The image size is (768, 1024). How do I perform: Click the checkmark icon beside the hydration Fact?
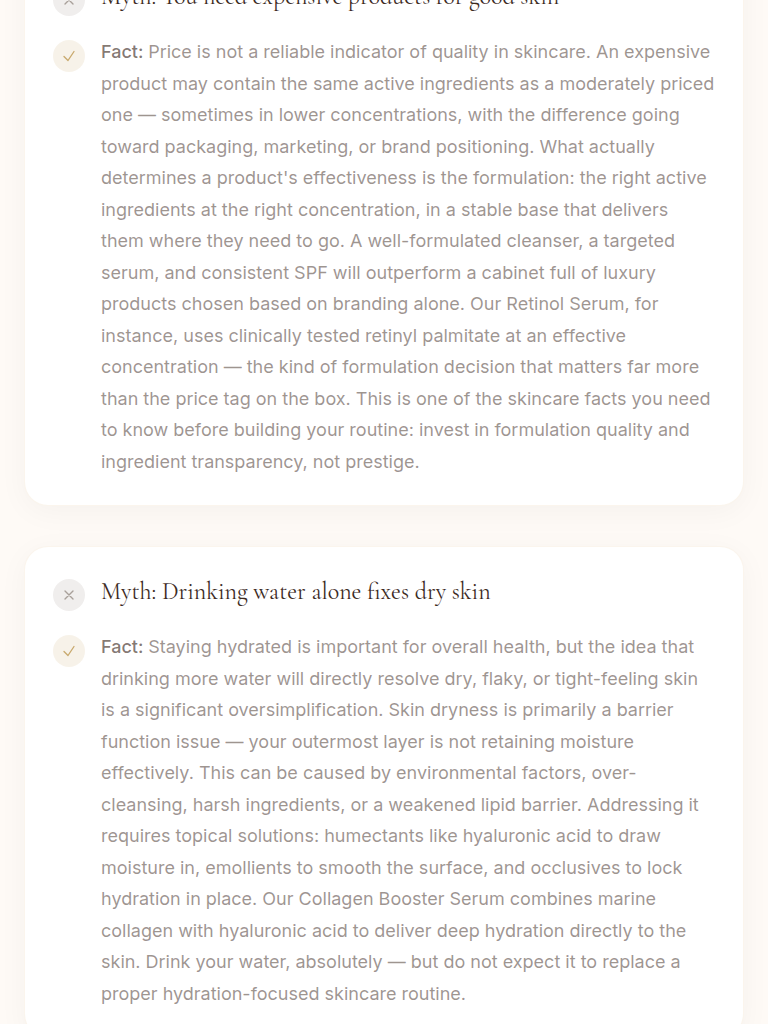tap(69, 651)
